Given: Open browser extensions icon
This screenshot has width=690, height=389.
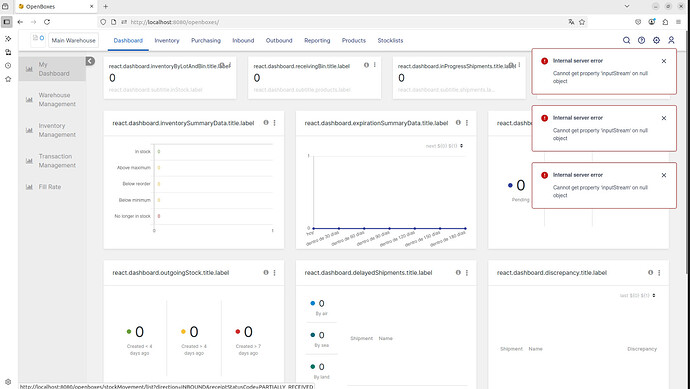Looking at the screenshot, I should tap(665, 22).
